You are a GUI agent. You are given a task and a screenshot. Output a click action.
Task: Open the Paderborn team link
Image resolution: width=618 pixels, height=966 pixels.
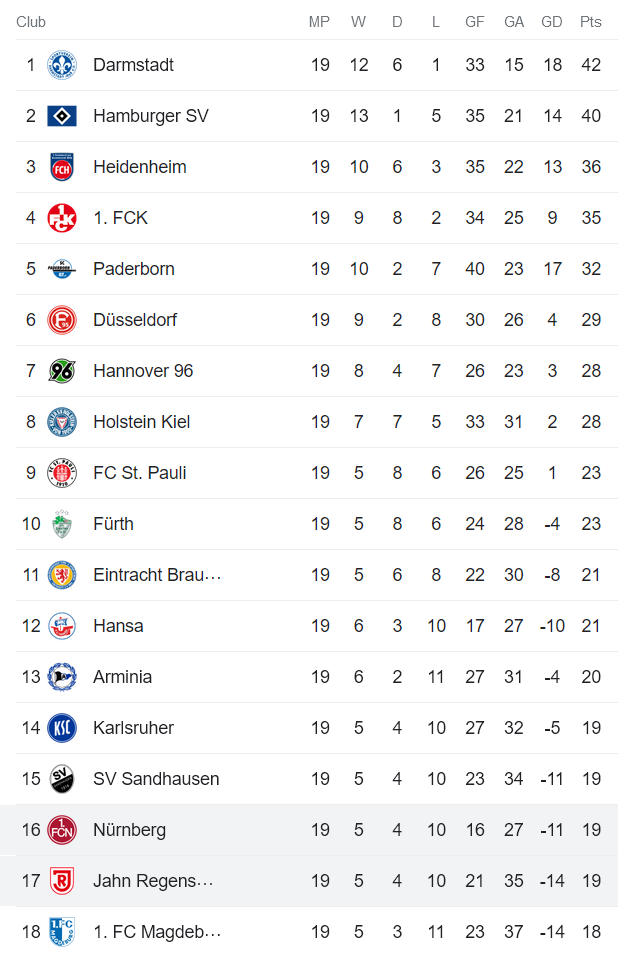[133, 269]
